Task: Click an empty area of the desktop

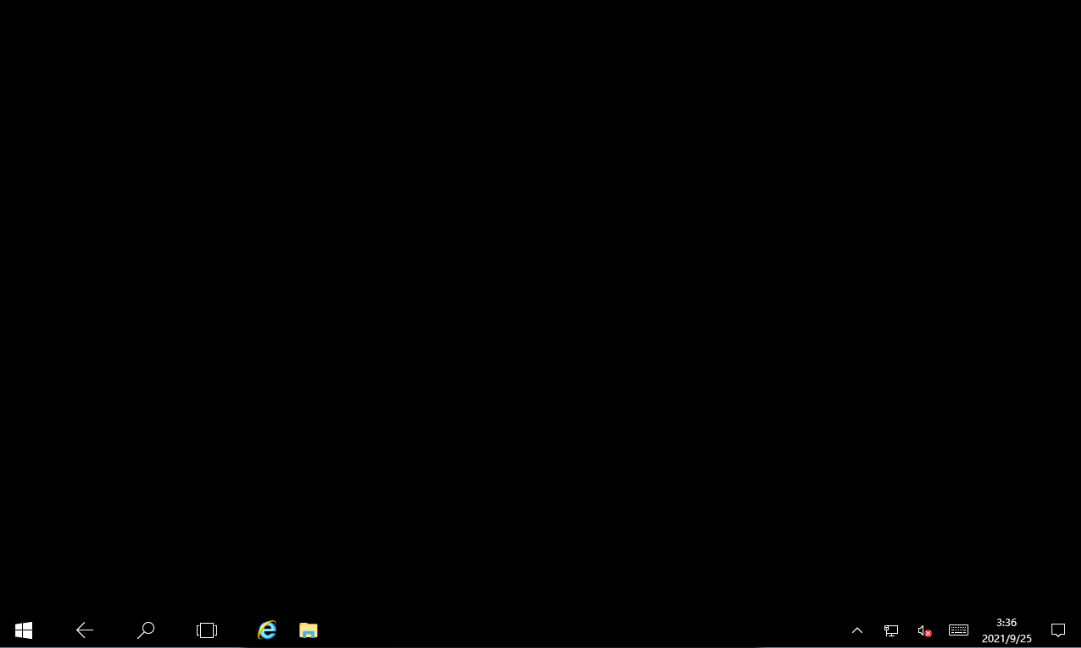Action: click(x=540, y=300)
